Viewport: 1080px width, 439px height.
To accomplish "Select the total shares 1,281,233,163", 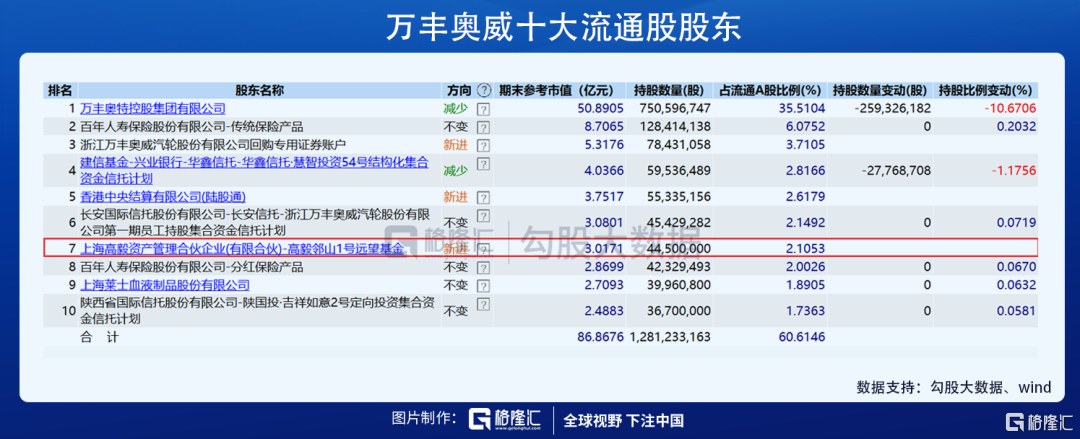I will (668, 337).
